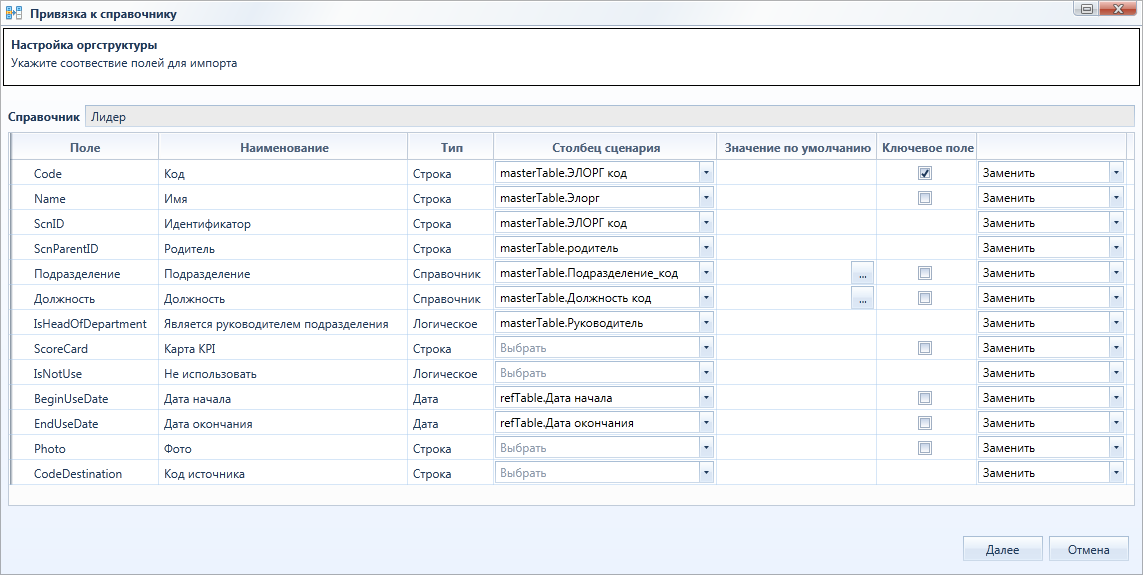Viewport: 1143px width, 575px height.
Task: Click the Карта KPI name cell
Action: click(x=284, y=348)
